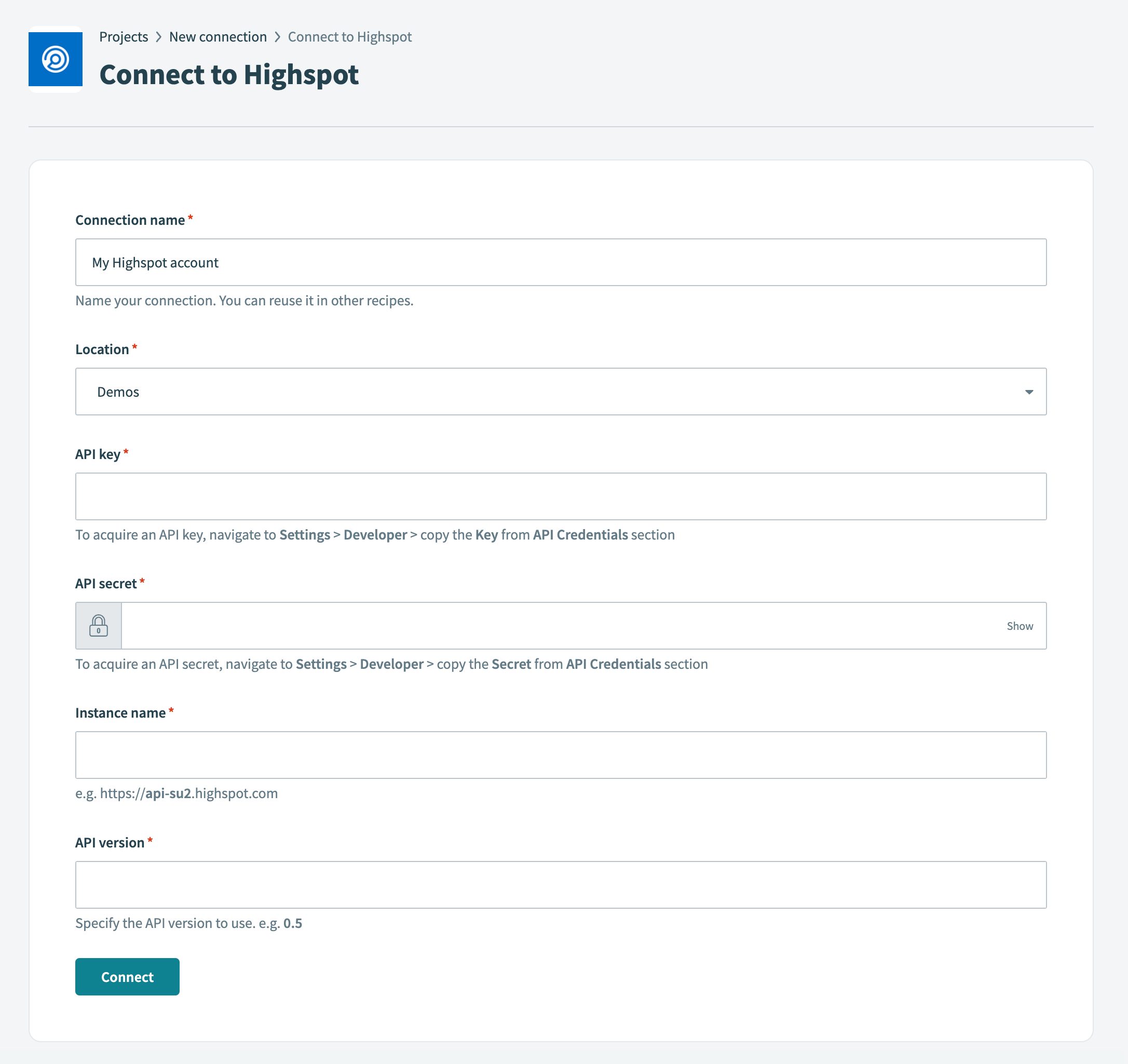1128x1064 pixels.
Task: Click the breadcrumb chevron after New connection
Action: pyautogui.click(x=278, y=36)
